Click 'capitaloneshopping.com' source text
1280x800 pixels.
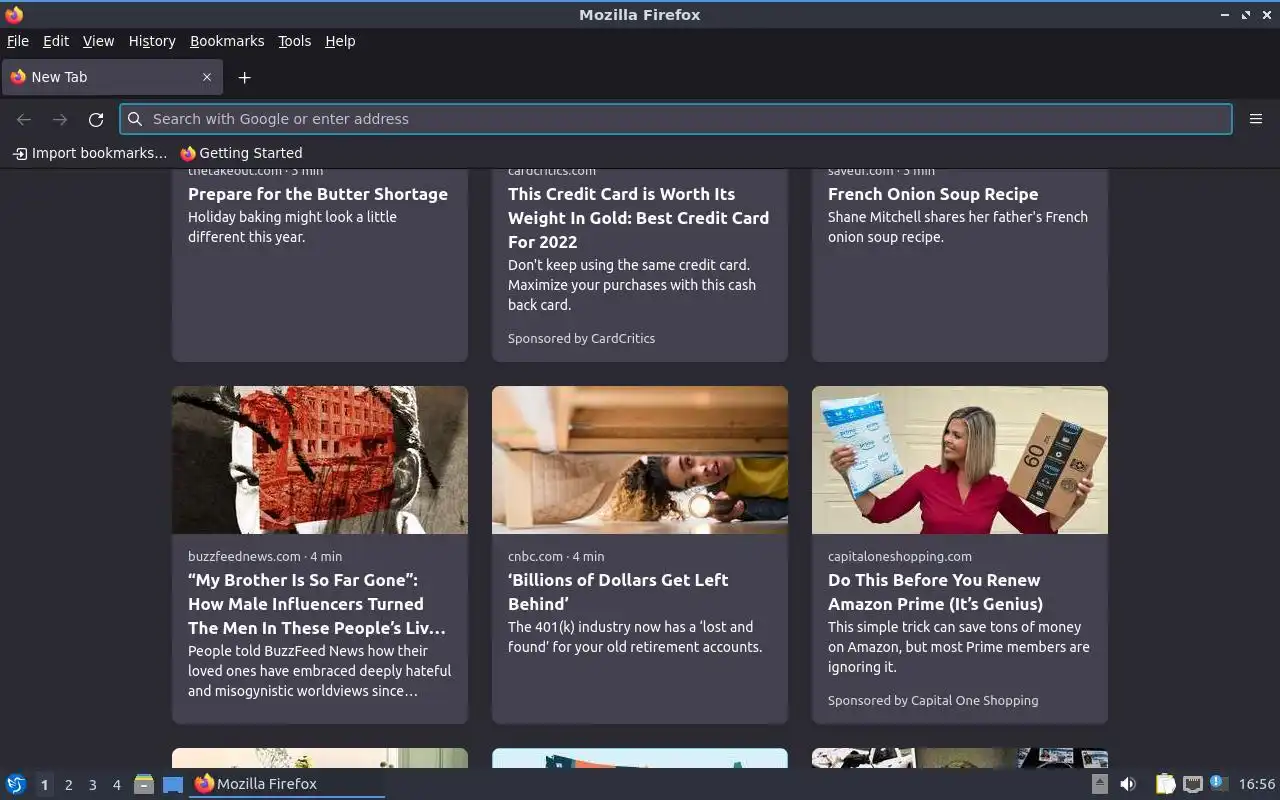(900, 556)
